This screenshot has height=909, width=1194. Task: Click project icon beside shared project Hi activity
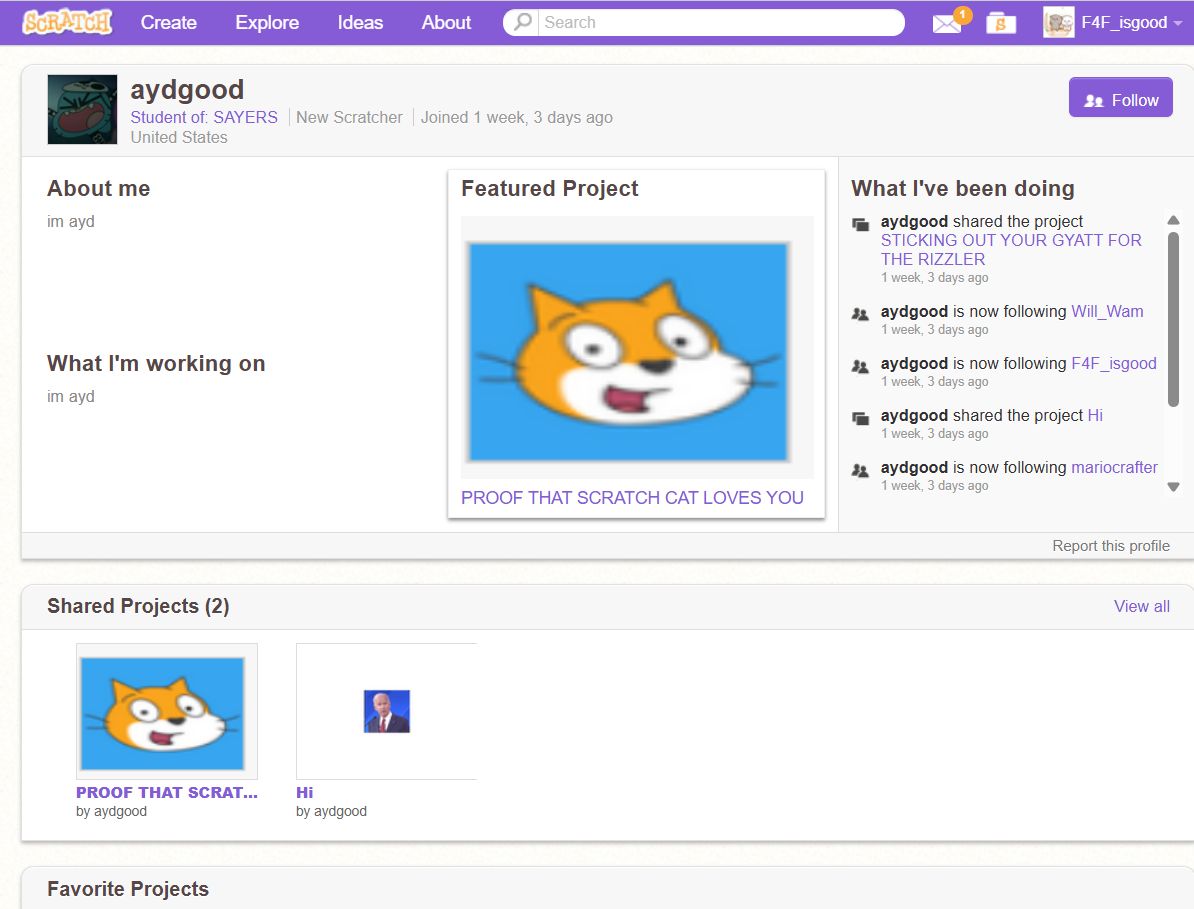pyautogui.click(x=860, y=418)
